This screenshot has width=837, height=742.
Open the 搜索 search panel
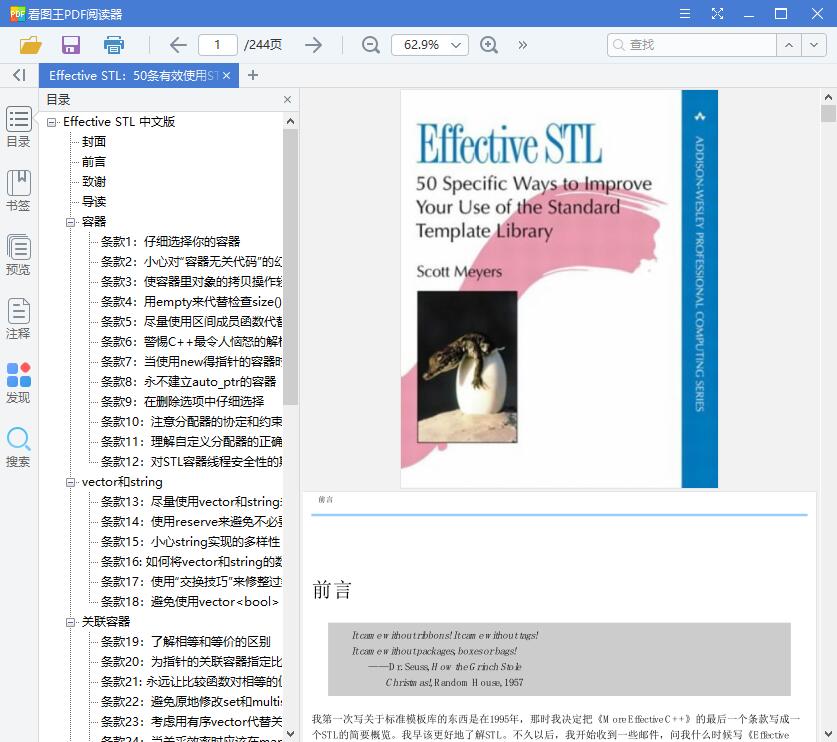19,447
